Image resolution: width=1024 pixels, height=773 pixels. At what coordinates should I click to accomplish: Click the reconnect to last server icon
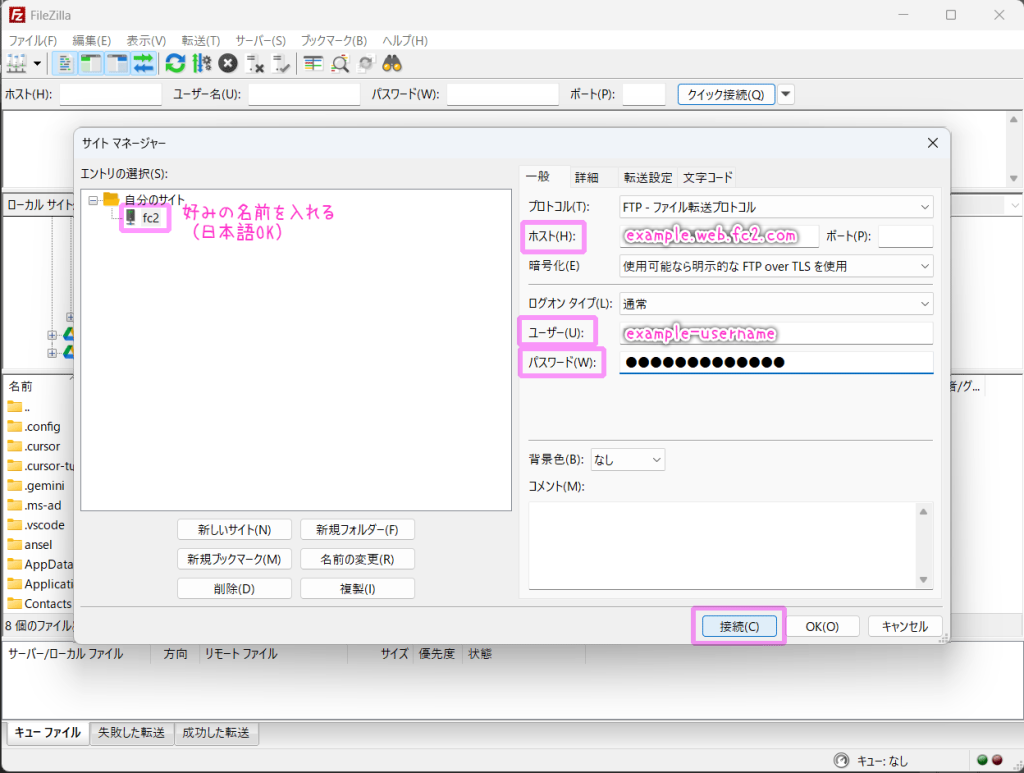[281, 64]
